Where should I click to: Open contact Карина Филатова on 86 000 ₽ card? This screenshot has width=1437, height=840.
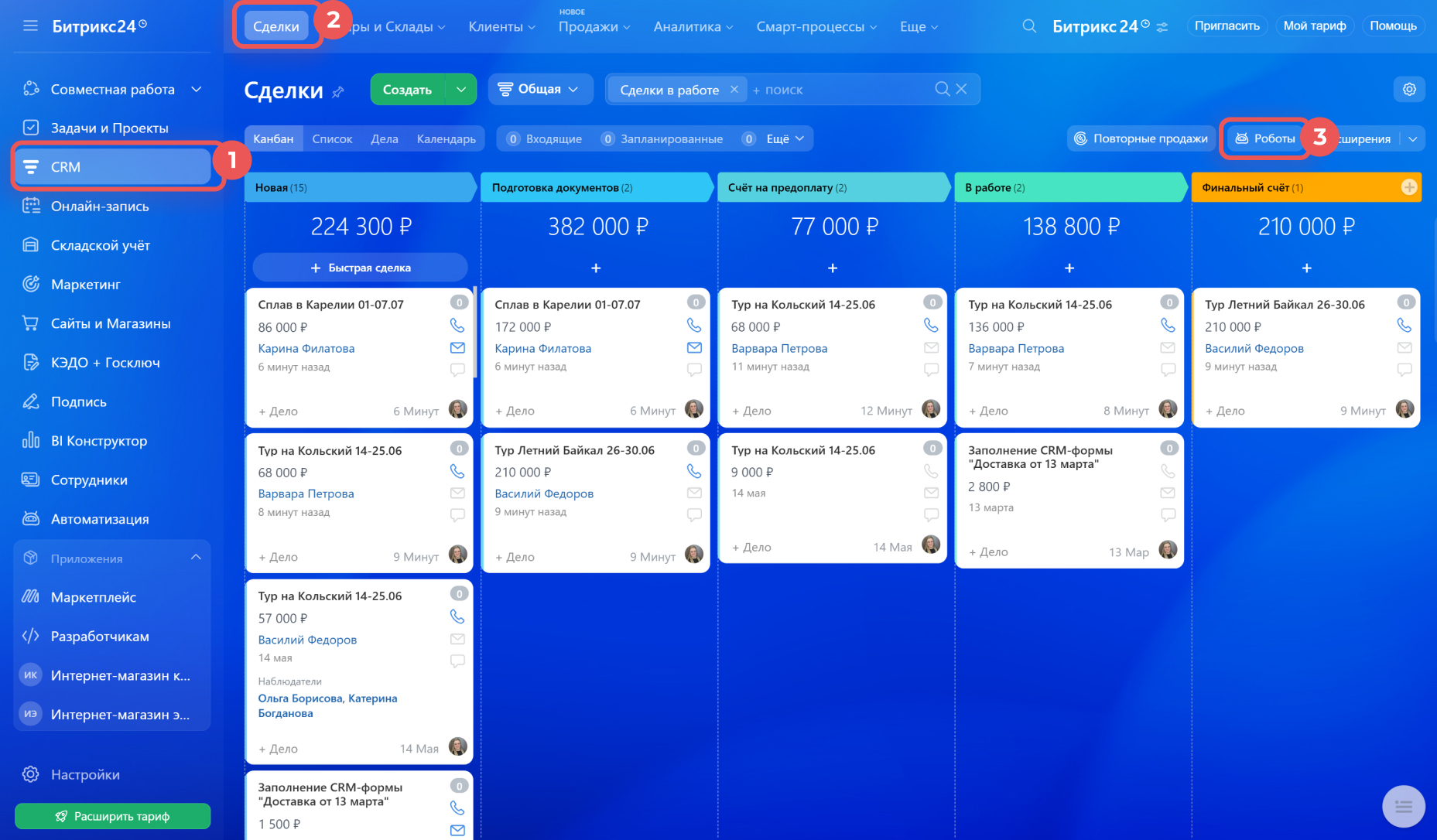tap(306, 348)
